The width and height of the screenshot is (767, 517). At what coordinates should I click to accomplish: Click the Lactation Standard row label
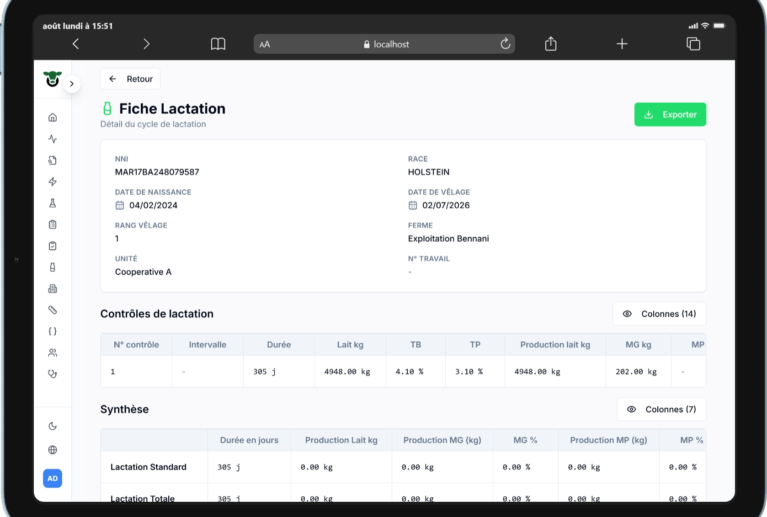(148, 467)
